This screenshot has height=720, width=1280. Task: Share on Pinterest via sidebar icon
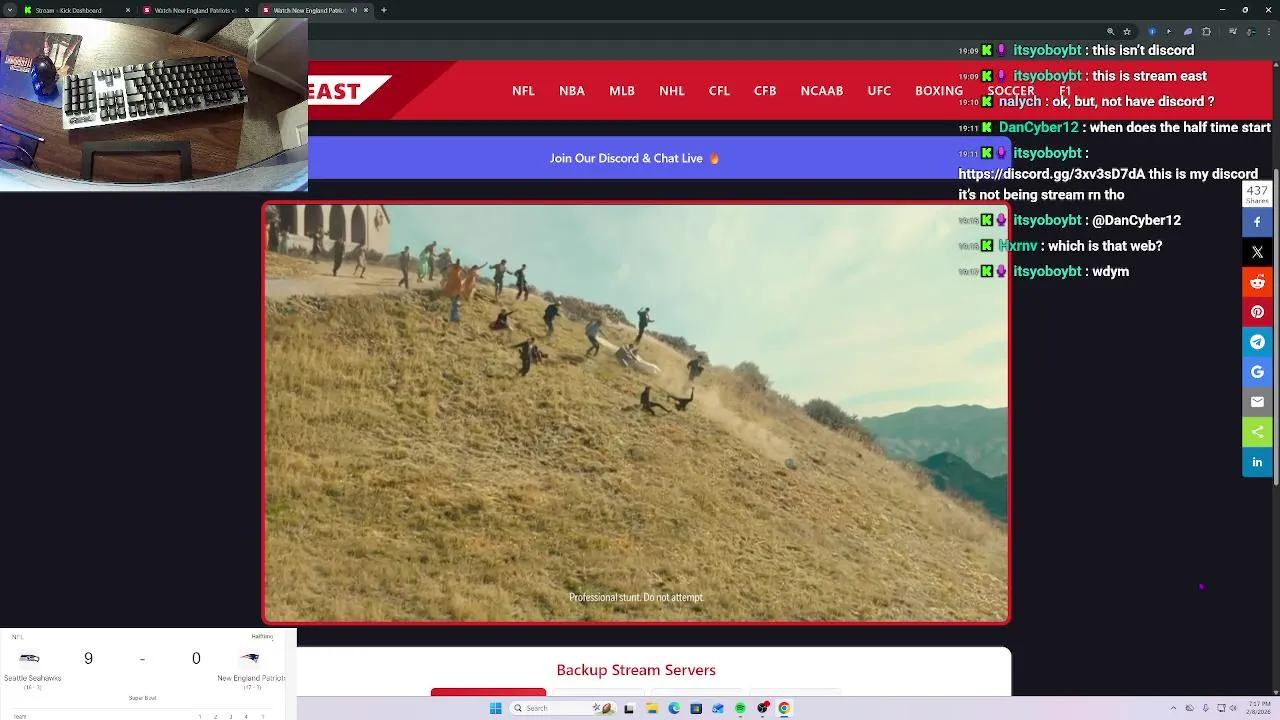1257,312
